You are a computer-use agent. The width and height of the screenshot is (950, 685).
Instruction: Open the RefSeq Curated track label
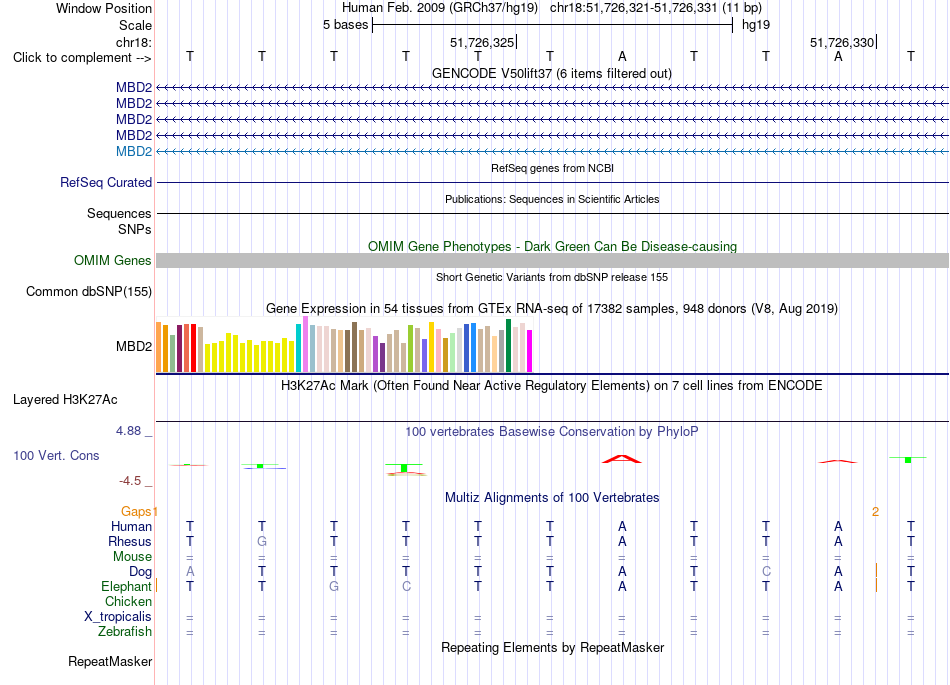point(106,182)
